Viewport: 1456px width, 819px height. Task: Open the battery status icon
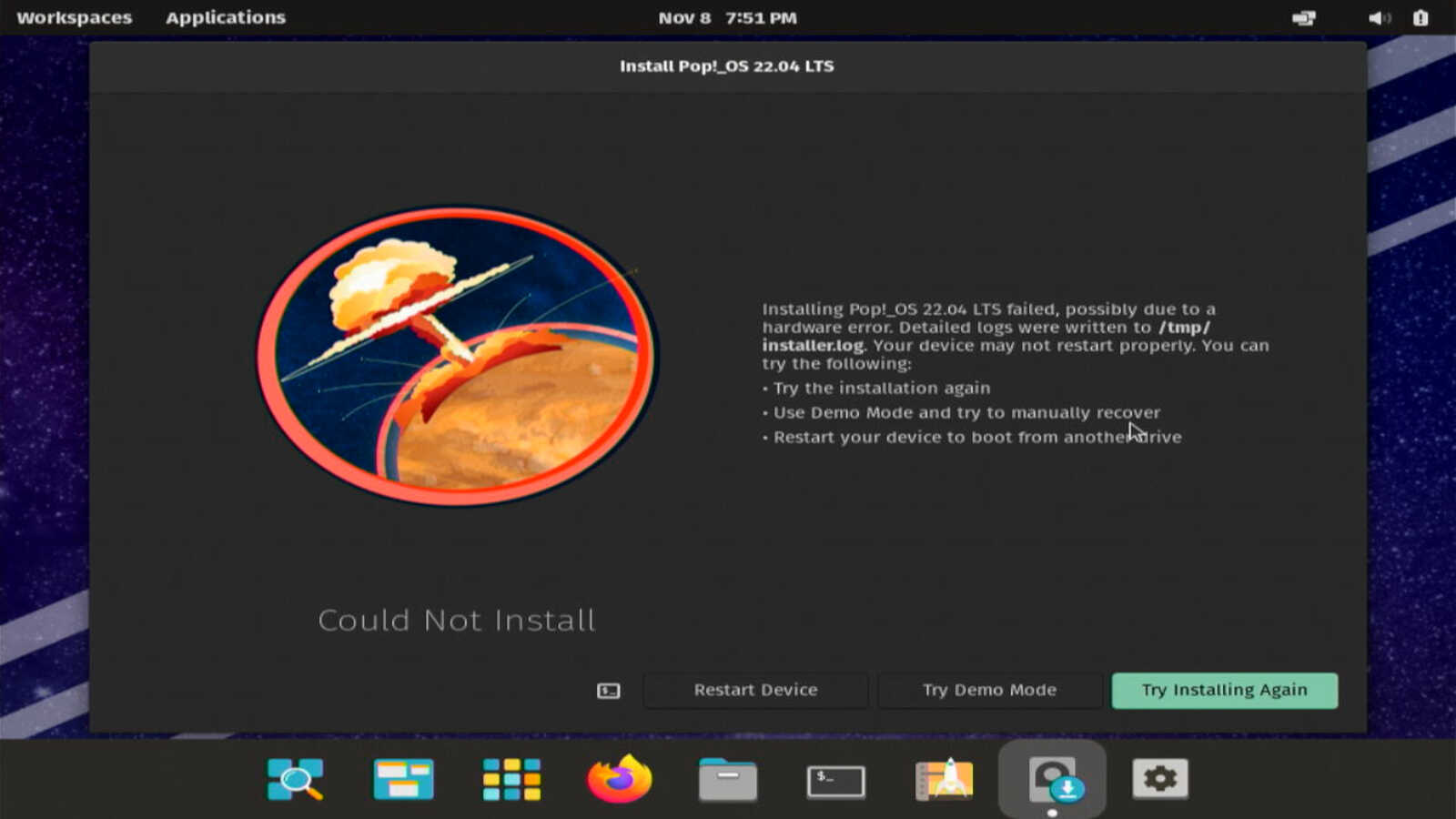[1421, 17]
